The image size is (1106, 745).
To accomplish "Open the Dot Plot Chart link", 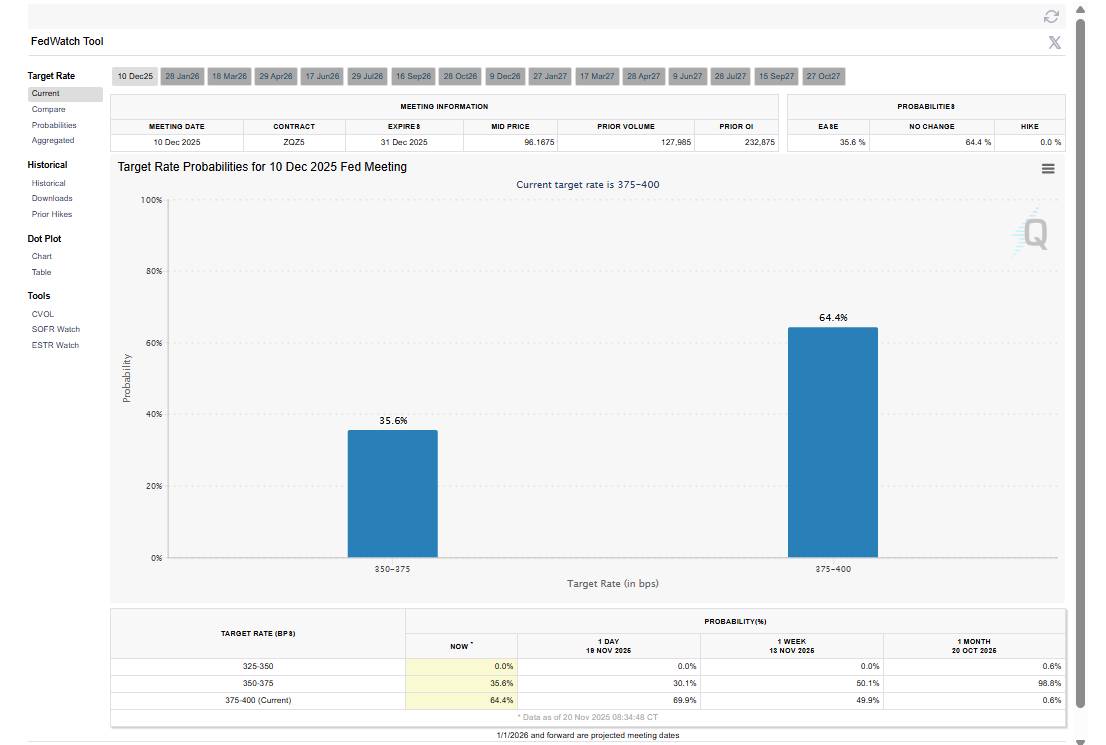I will click(42, 256).
